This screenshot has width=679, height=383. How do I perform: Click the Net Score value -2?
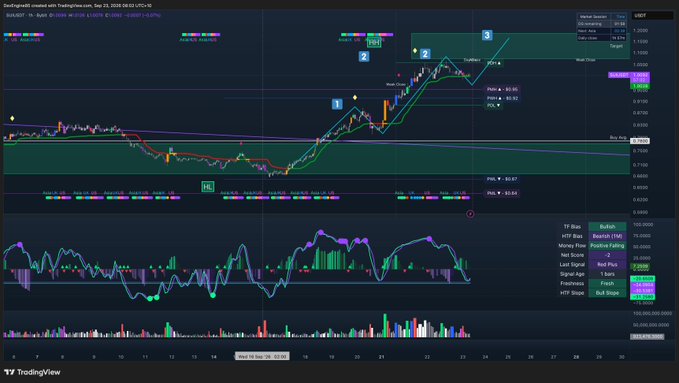point(607,255)
